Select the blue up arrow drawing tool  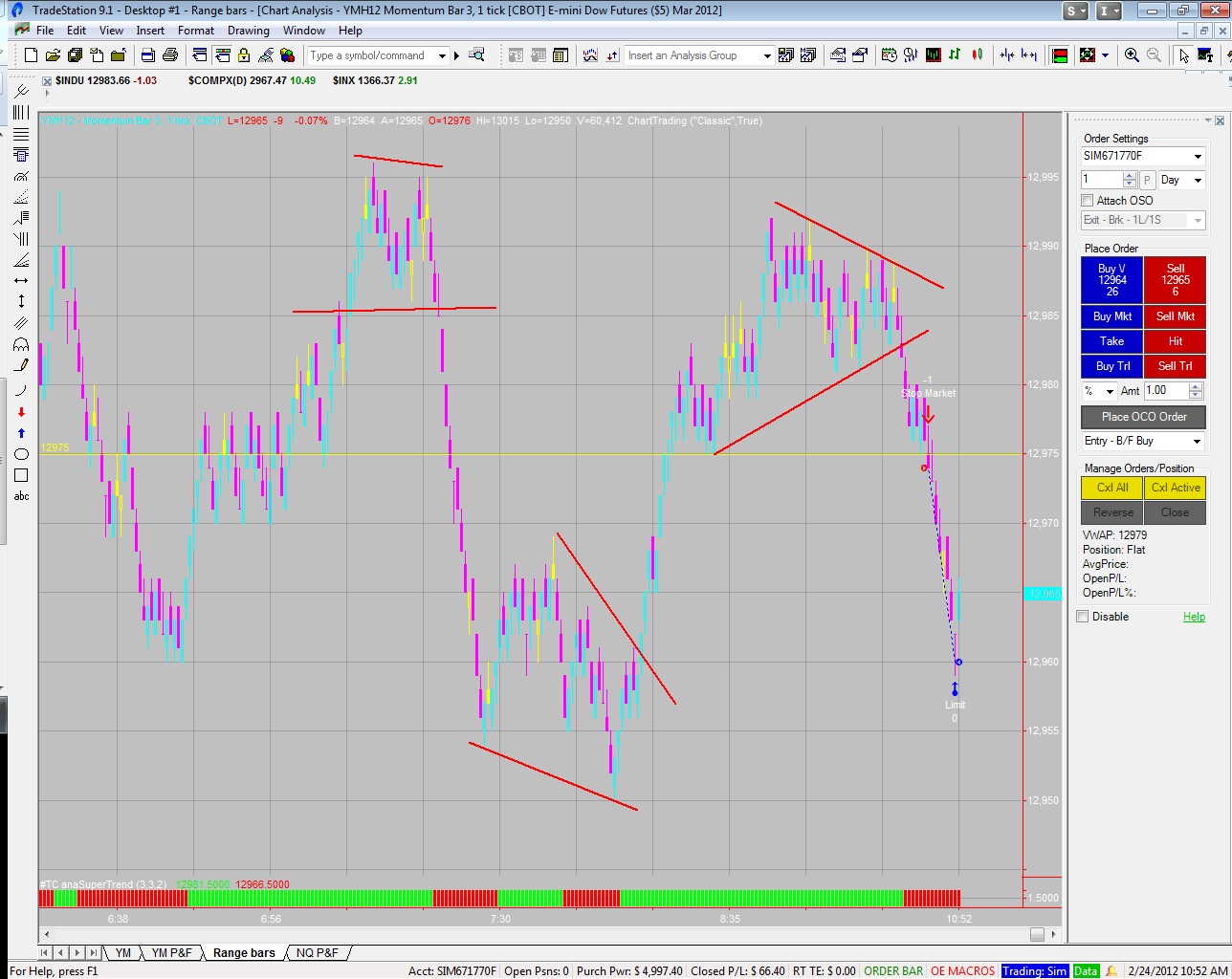pos(21,433)
